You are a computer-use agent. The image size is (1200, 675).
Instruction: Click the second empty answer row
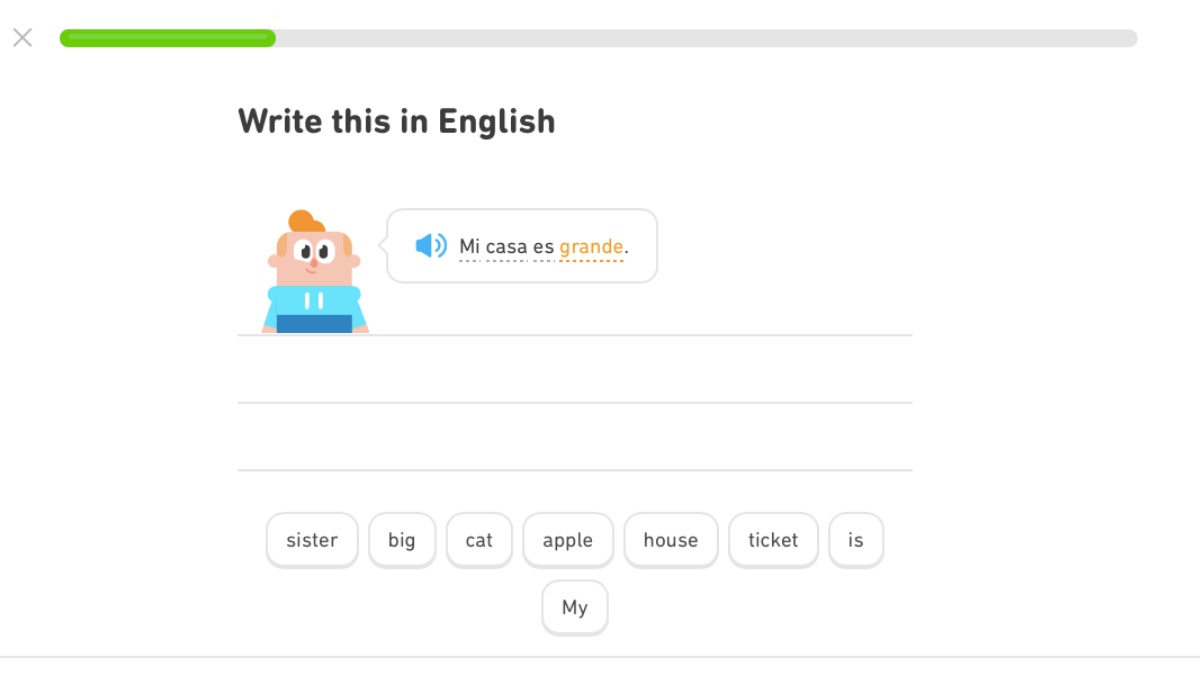[x=575, y=437]
